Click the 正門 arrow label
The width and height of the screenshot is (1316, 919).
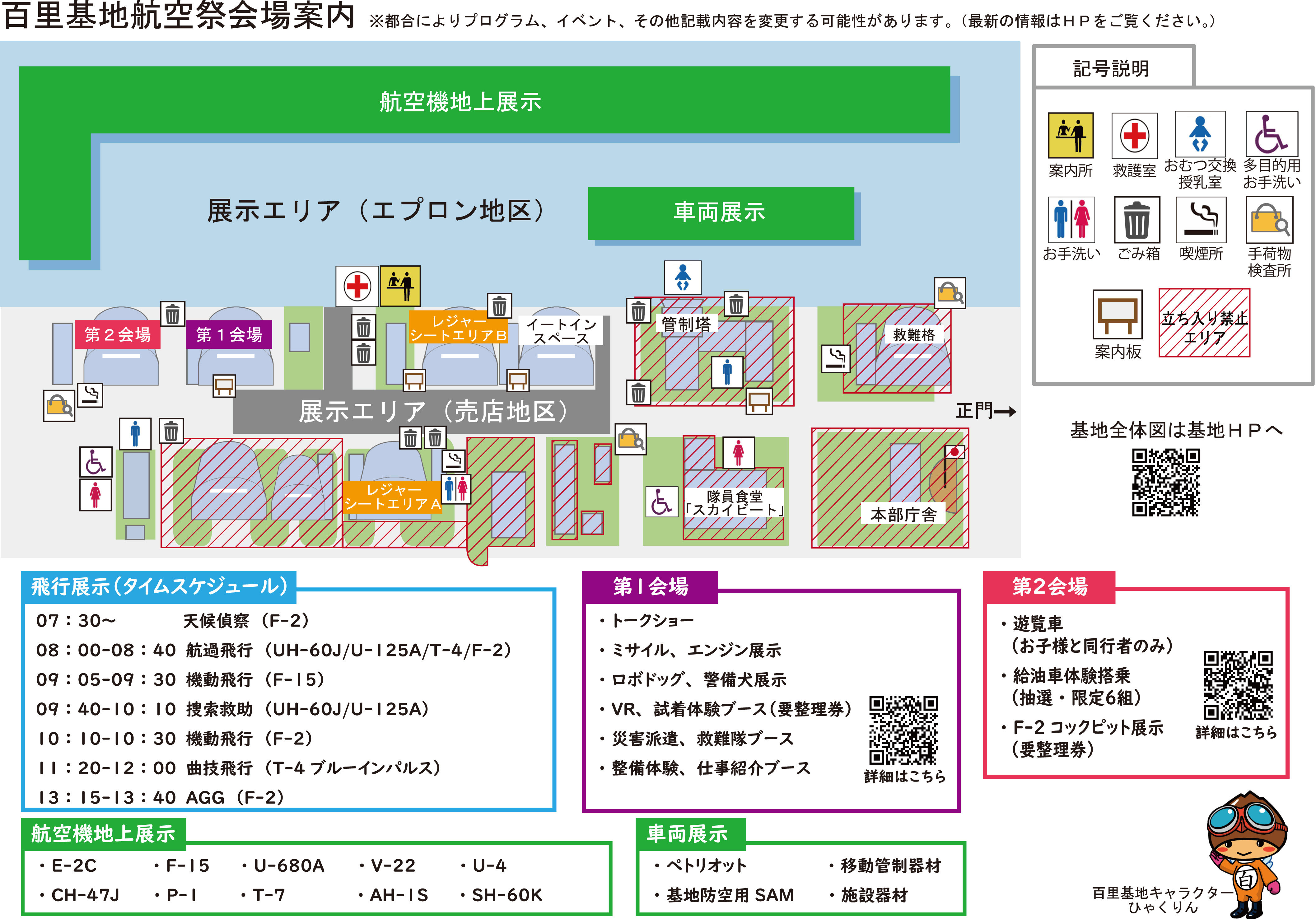986,410
